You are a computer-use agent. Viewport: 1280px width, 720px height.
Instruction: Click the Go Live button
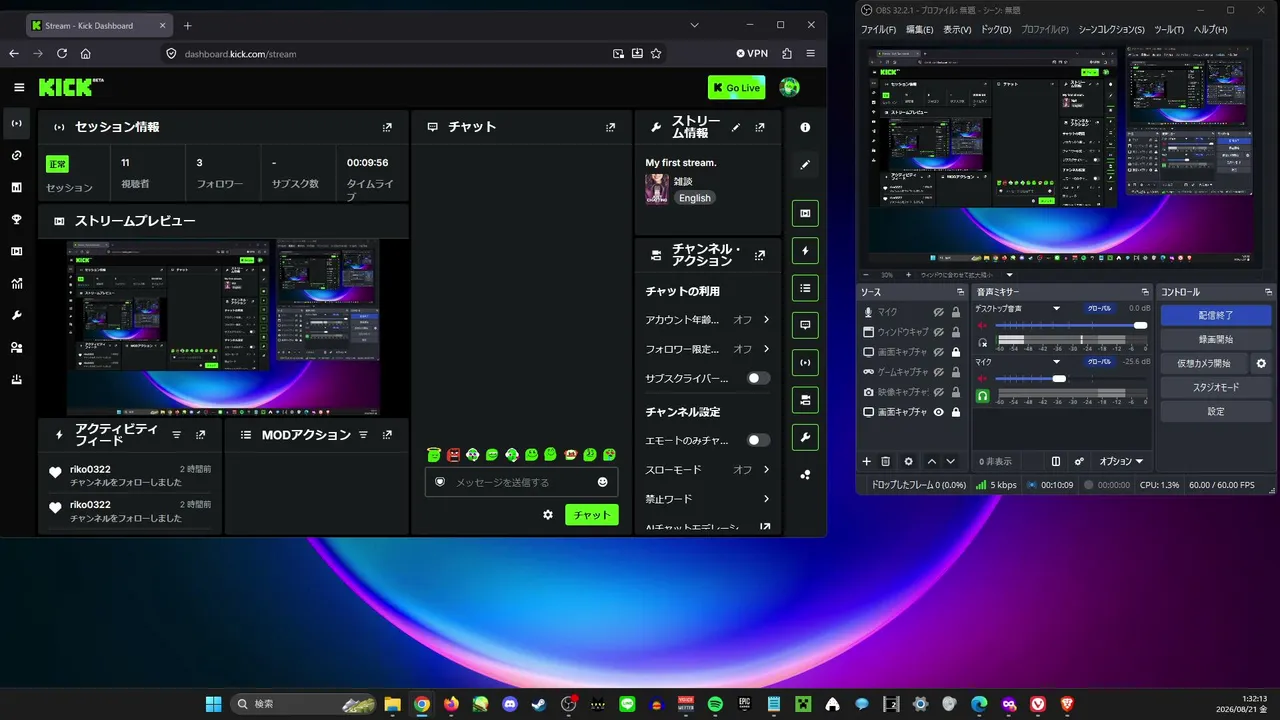click(736, 88)
